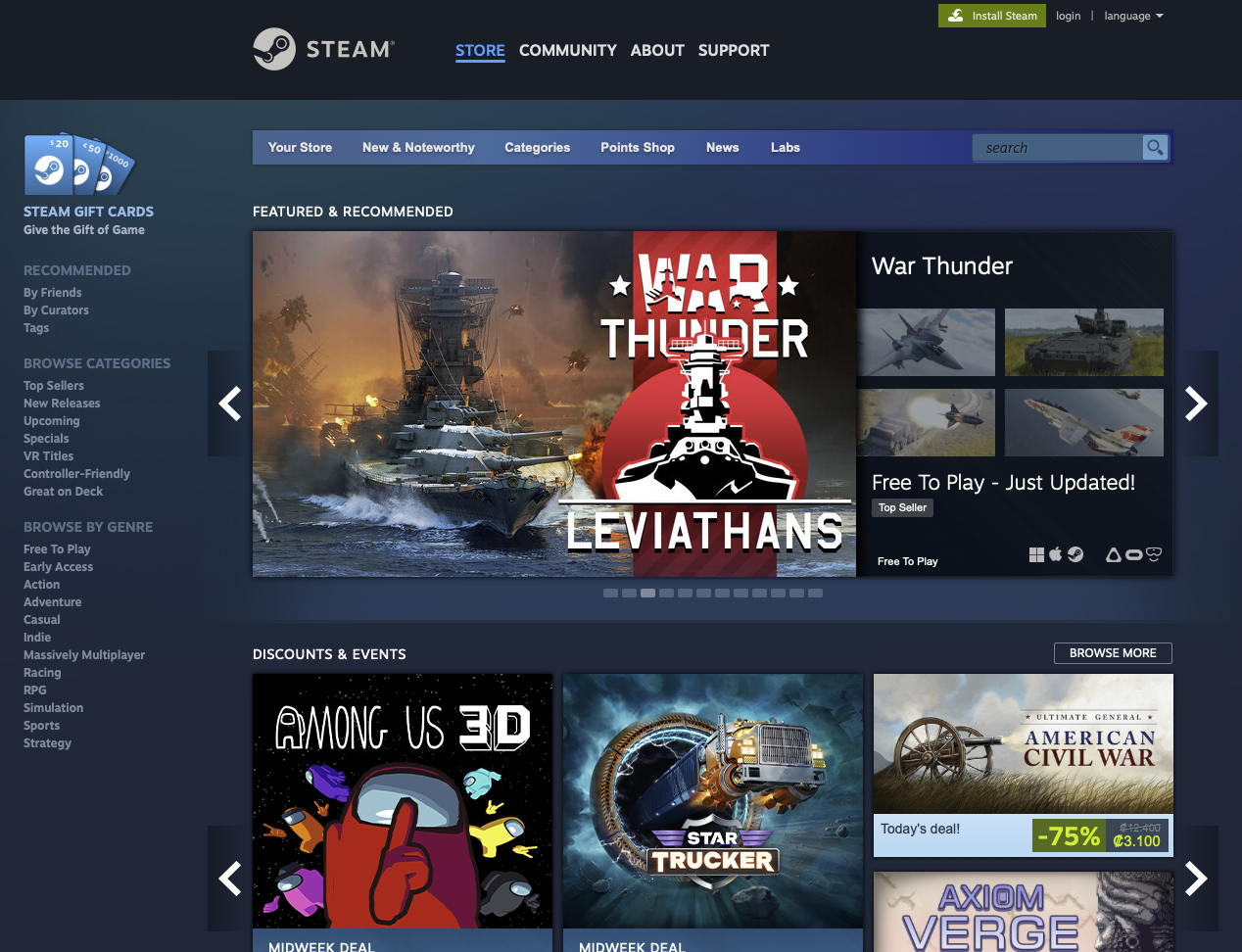Open the Steam Gift Cards image

click(x=79, y=164)
